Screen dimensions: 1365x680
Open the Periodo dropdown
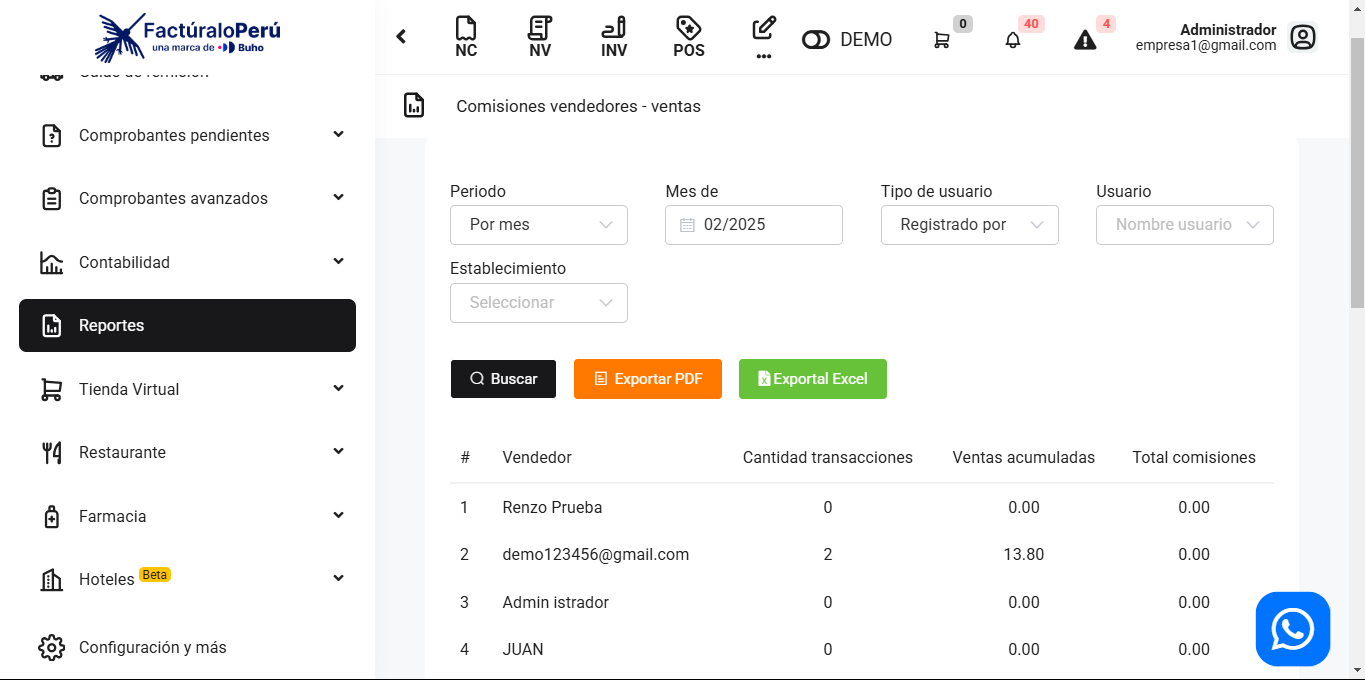539,225
